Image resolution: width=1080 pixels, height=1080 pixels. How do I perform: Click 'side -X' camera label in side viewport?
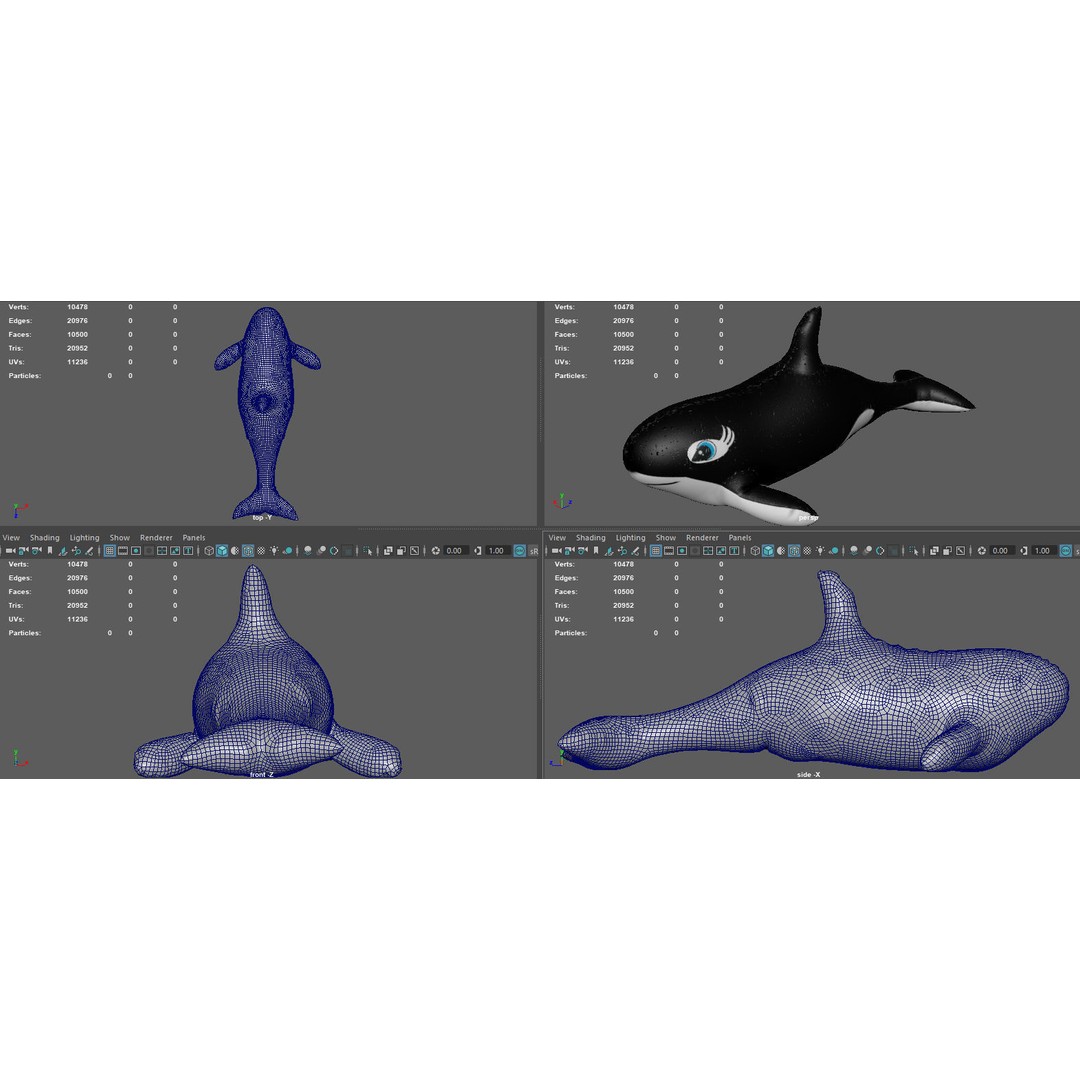click(x=809, y=775)
